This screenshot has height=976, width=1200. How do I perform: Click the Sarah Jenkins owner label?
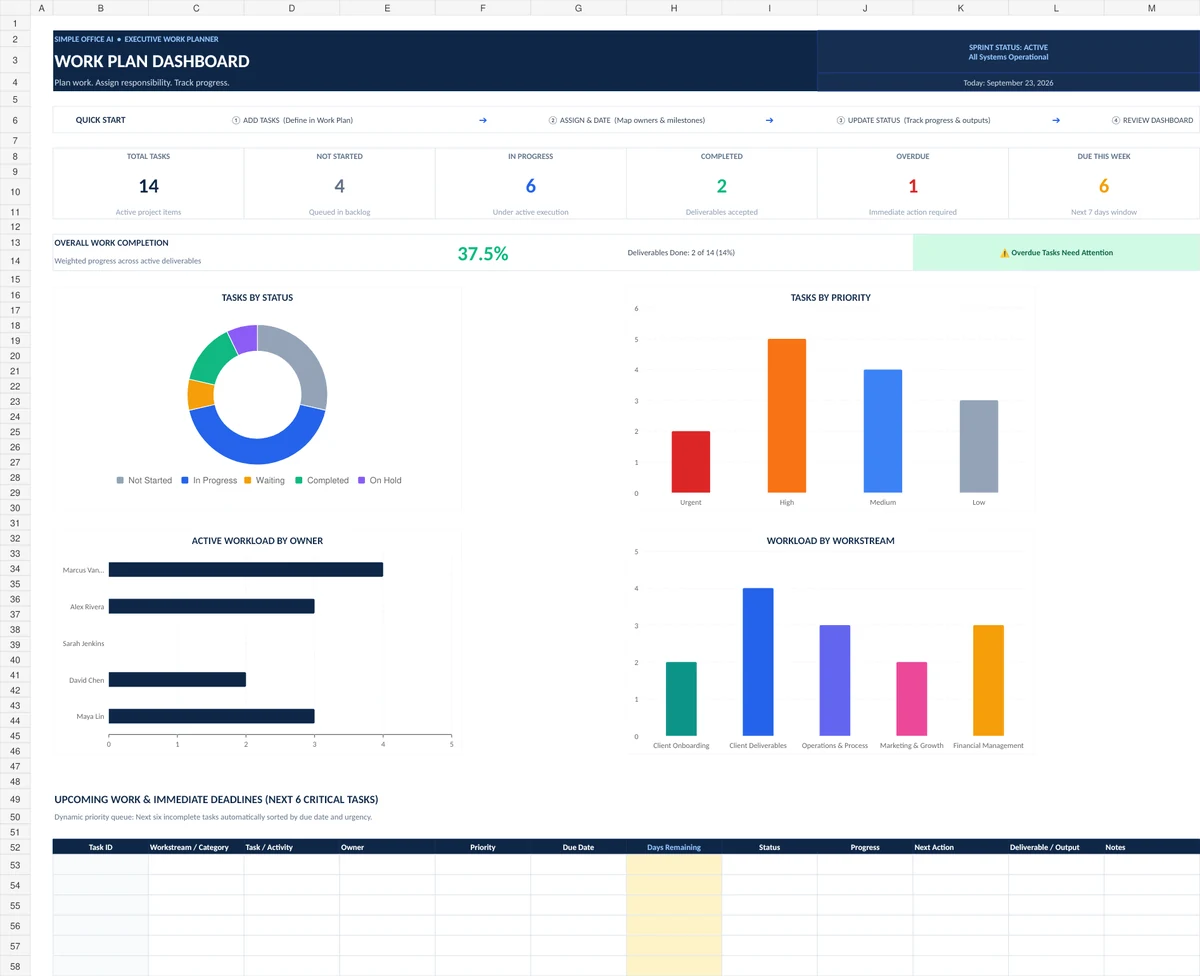pyautogui.click(x=83, y=644)
